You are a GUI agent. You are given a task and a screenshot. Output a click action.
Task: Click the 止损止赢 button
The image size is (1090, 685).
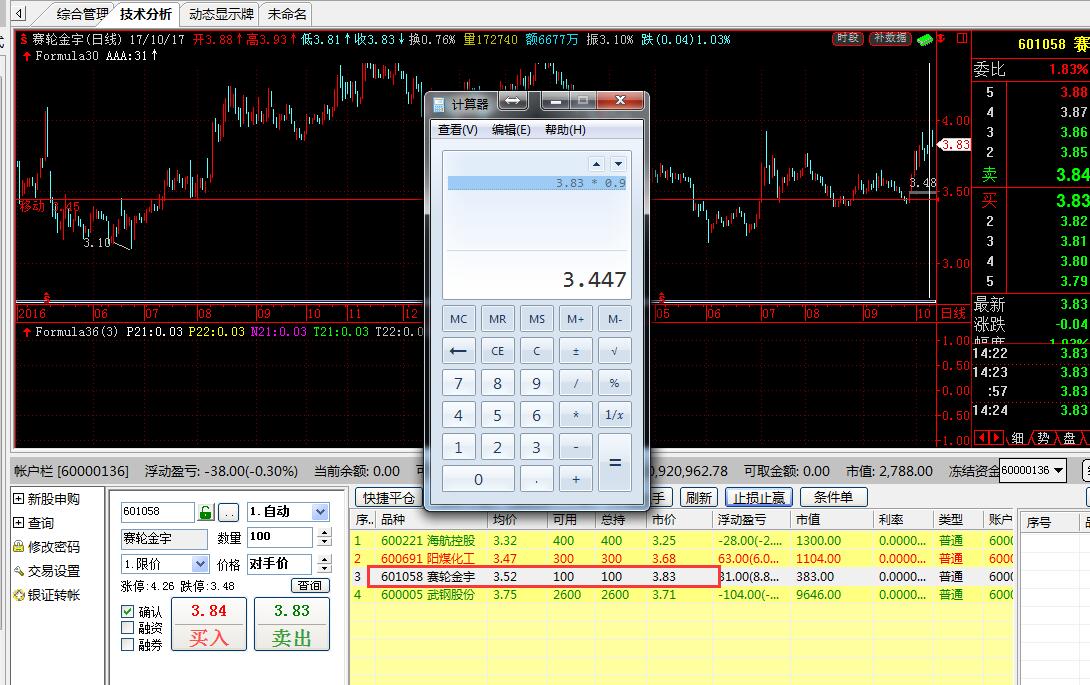coord(758,497)
